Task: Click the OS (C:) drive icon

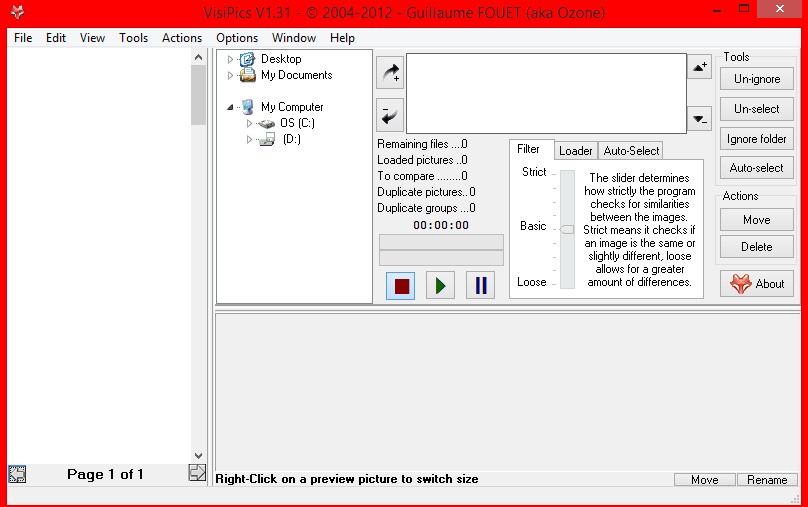Action: tap(266, 124)
